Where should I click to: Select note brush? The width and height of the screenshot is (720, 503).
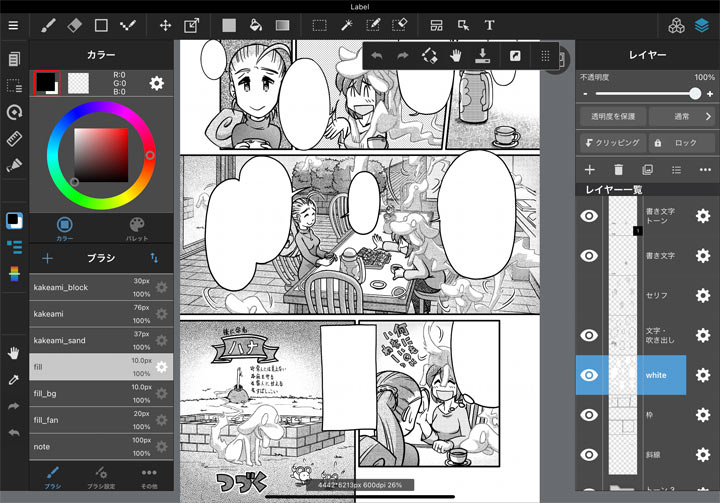(101, 446)
